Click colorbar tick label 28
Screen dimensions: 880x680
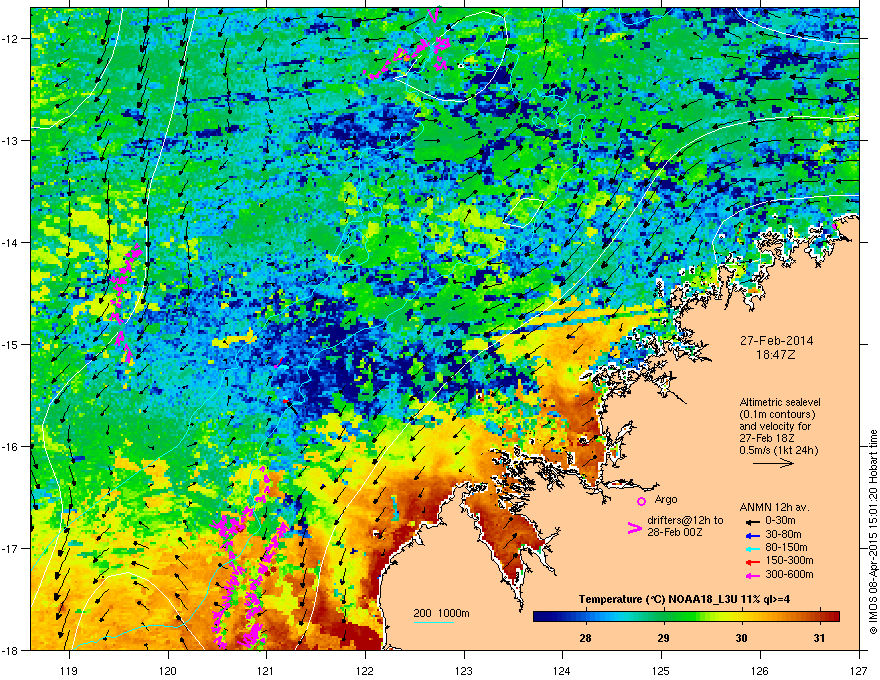pyautogui.click(x=585, y=638)
